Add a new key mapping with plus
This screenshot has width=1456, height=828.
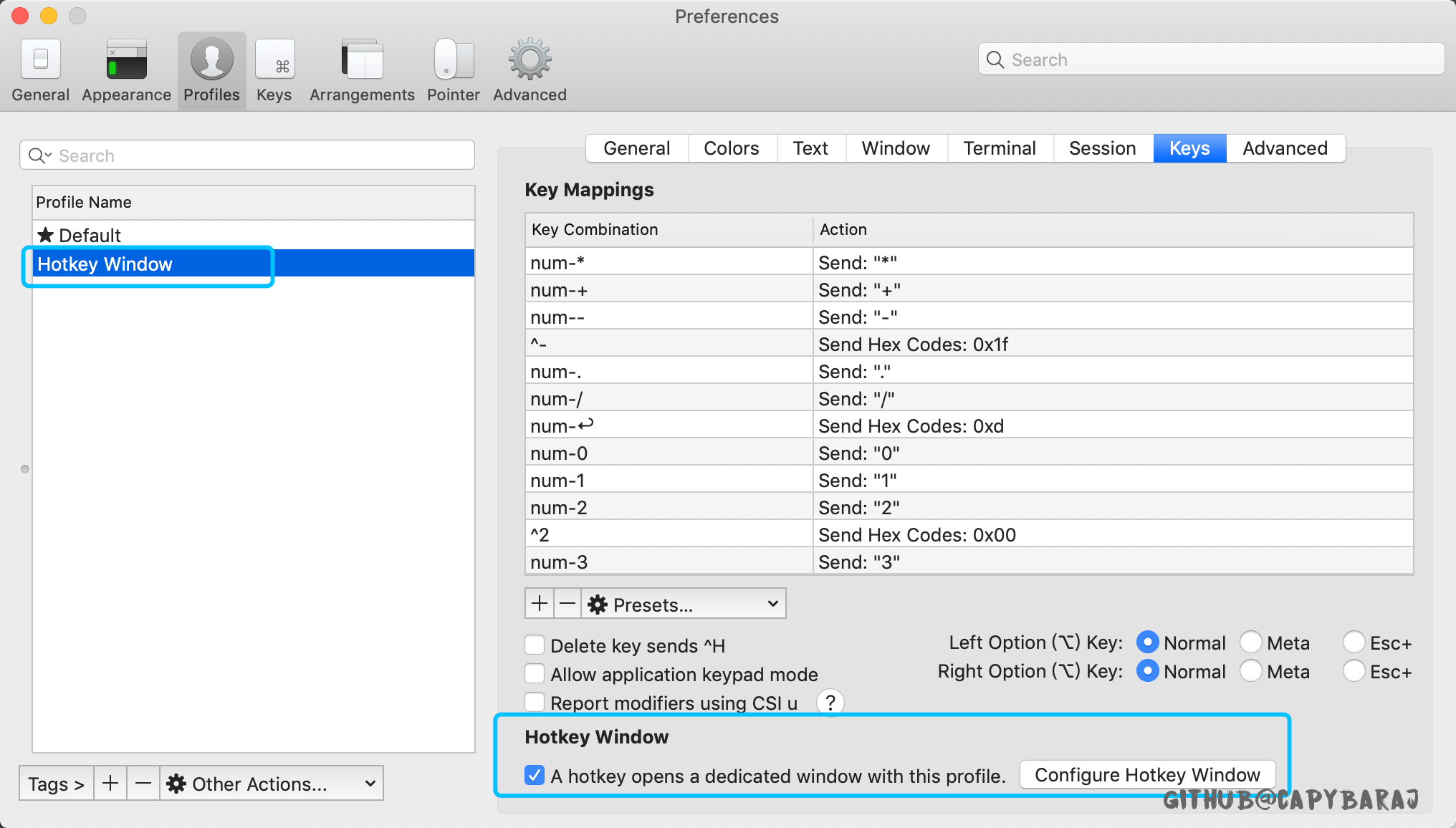point(540,604)
